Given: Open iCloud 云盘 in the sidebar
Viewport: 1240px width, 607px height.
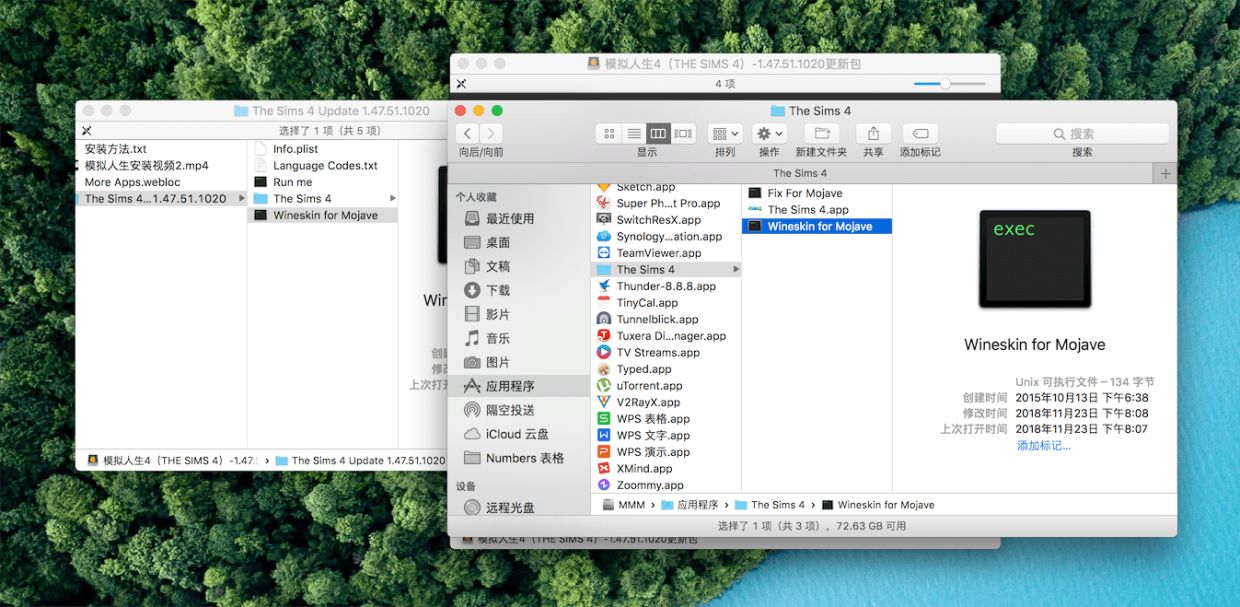Looking at the screenshot, I should click(517, 434).
